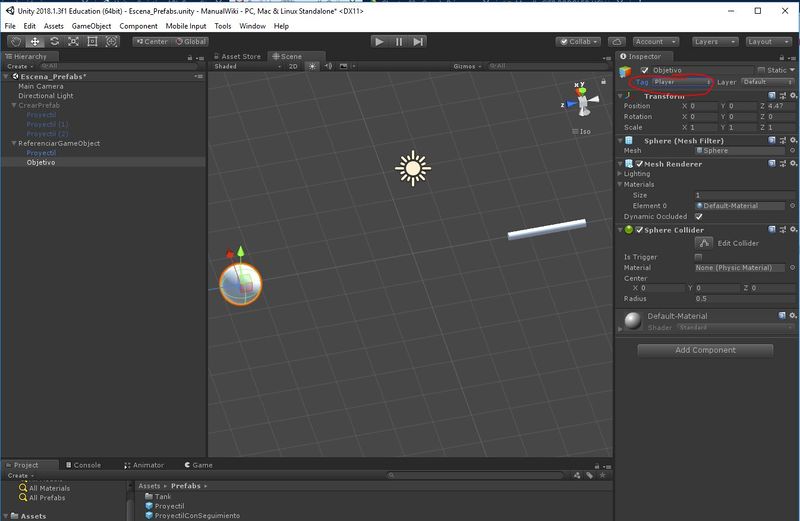The image size is (800, 521).
Task: Select the Hand tool in toolbar
Action: 16,42
